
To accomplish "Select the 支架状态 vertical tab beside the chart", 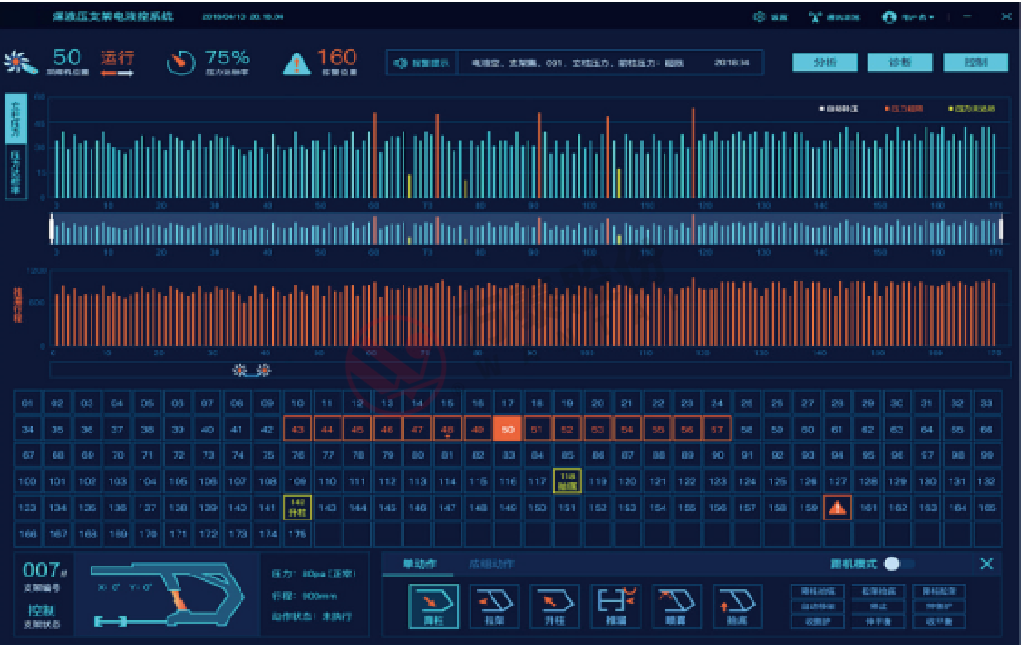I will pyautogui.click(x=15, y=117).
